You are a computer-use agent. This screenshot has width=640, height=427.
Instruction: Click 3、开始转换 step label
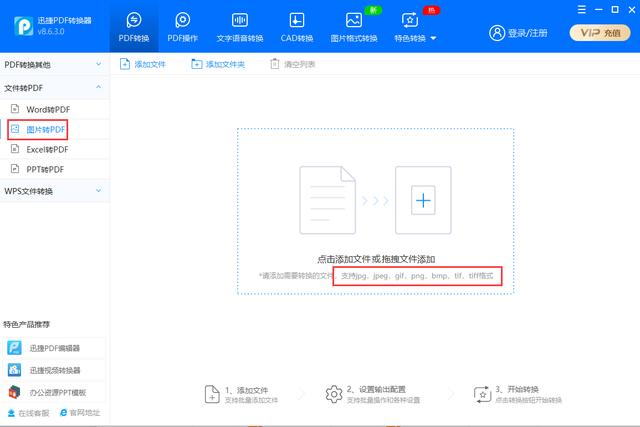[x=517, y=389]
